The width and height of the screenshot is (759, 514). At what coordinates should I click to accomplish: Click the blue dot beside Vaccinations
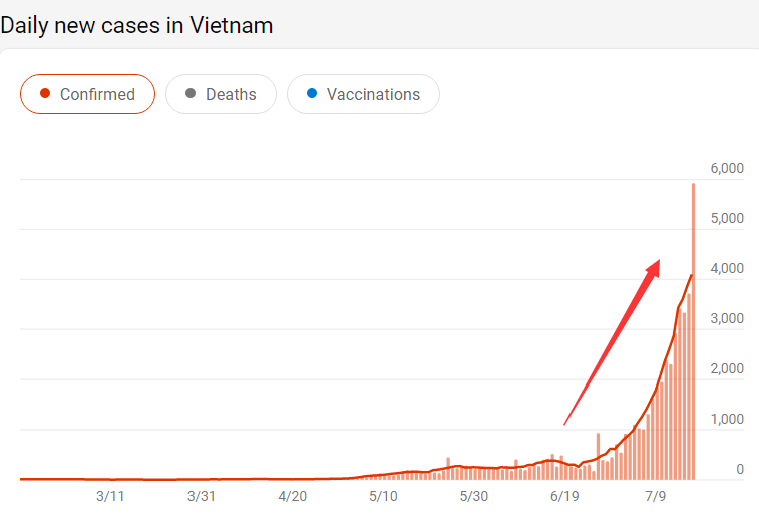click(312, 95)
